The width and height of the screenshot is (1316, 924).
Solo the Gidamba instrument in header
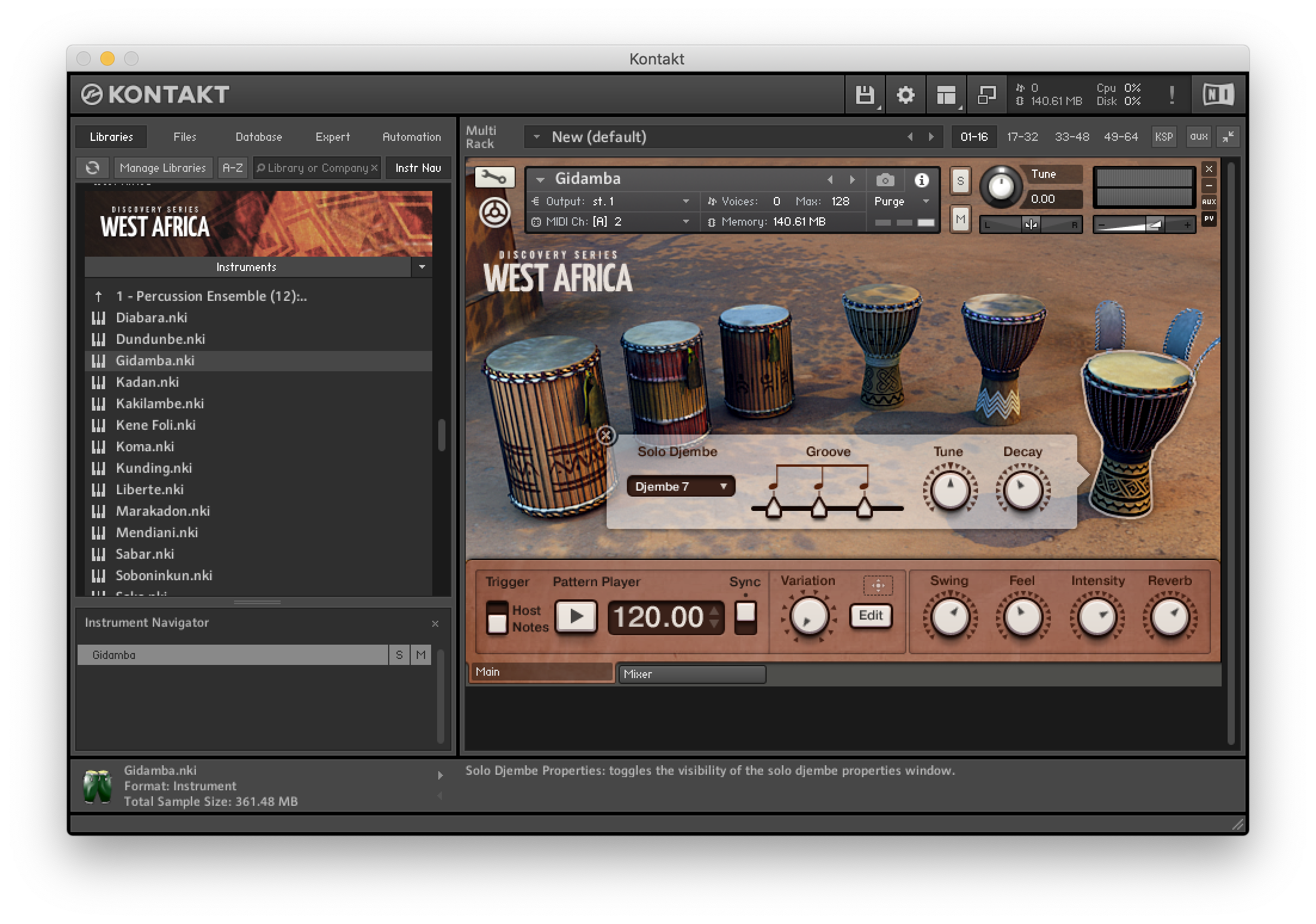(960, 181)
